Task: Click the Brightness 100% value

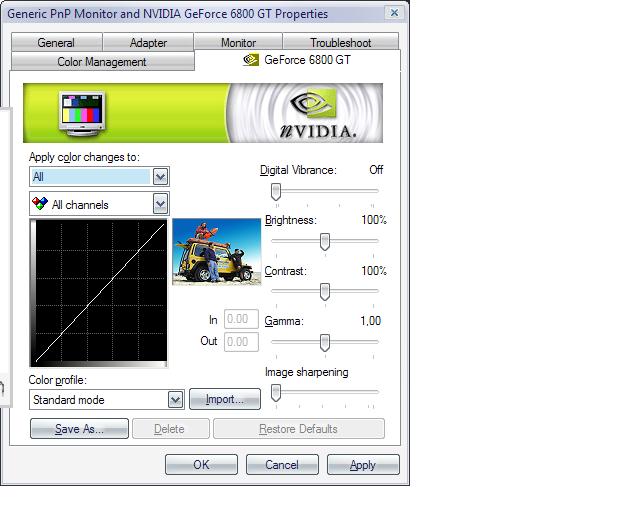Action: [374, 220]
